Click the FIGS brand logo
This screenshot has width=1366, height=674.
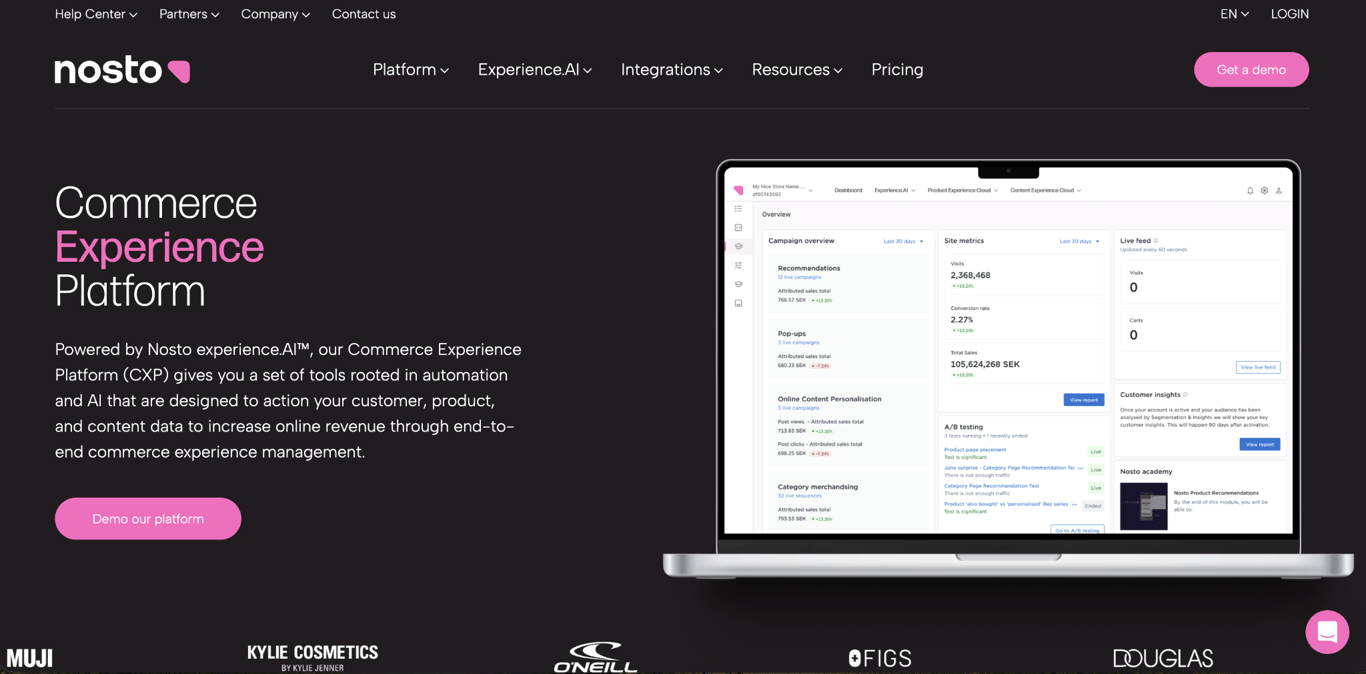point(880,658)
